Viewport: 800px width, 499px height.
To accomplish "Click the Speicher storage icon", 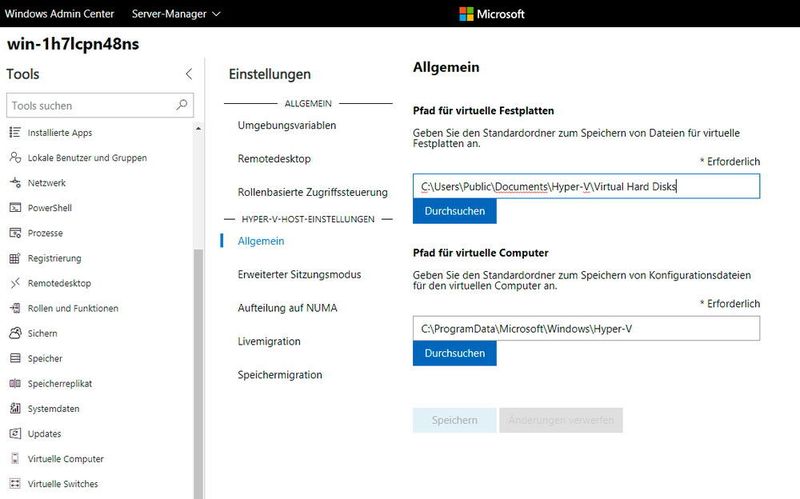I will [x=15, y=358].
